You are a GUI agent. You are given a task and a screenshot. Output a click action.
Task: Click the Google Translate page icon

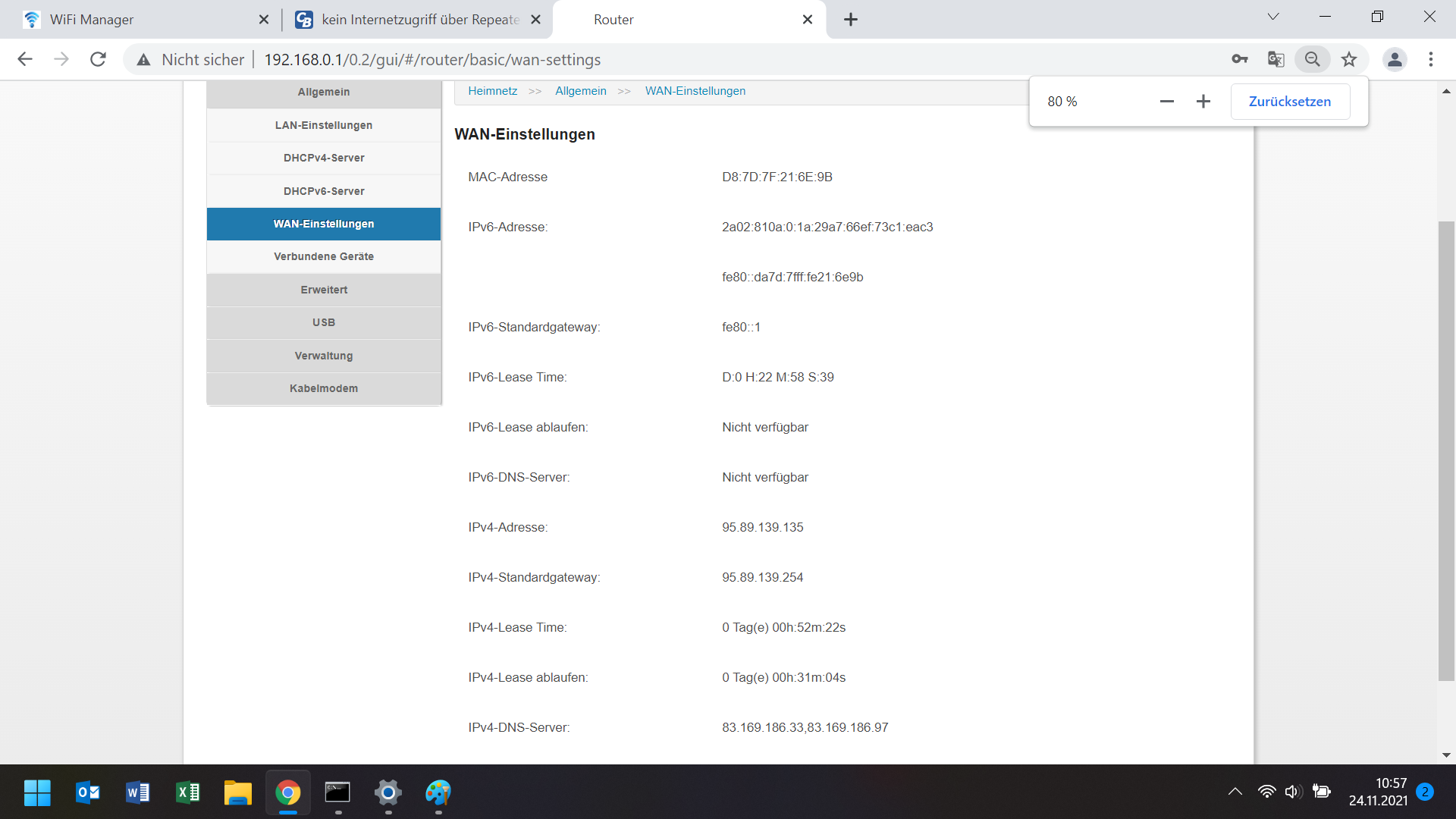1276,59
